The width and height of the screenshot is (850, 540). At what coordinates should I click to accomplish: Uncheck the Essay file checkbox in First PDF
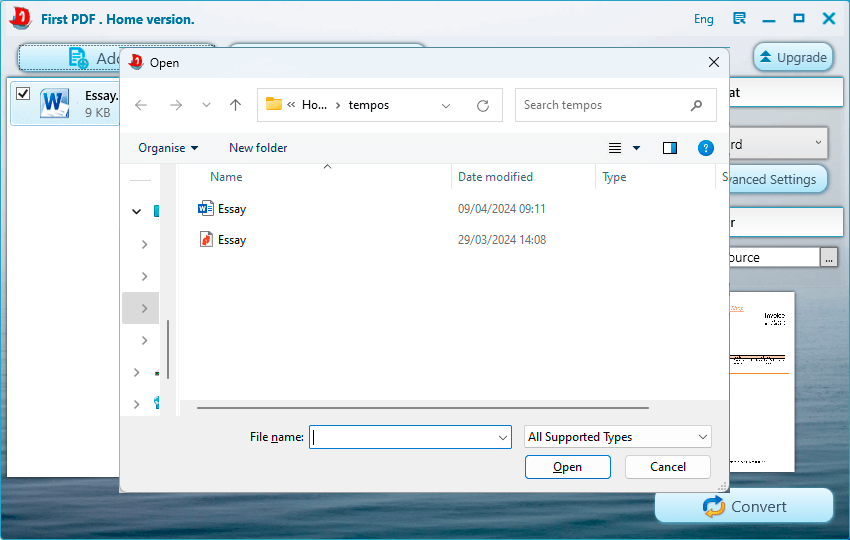23,93
